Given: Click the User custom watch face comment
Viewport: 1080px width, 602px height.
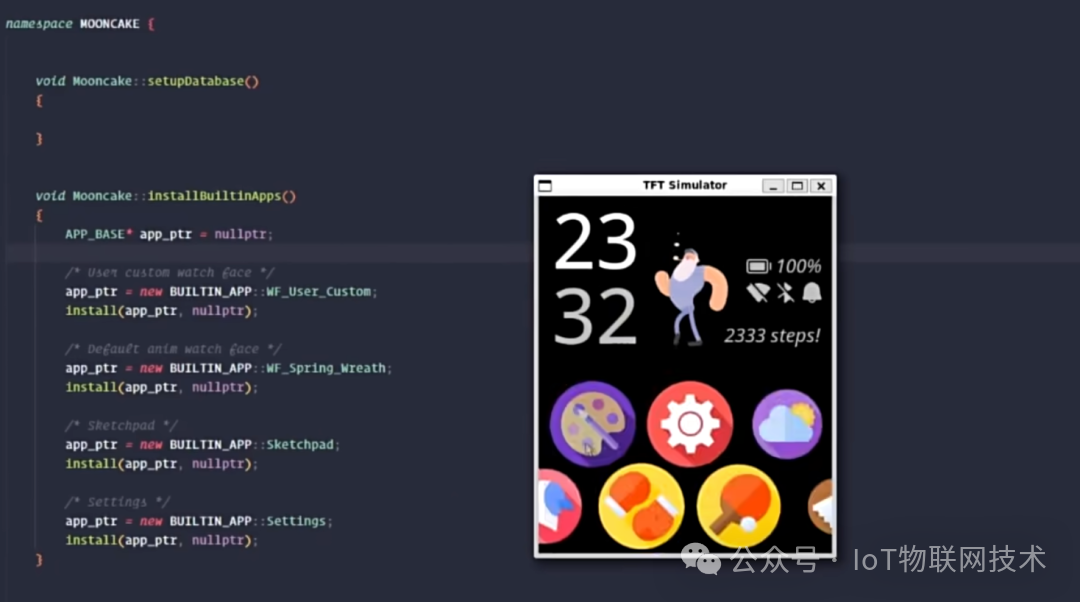Looking at the screenshot, I should (169, 273).
